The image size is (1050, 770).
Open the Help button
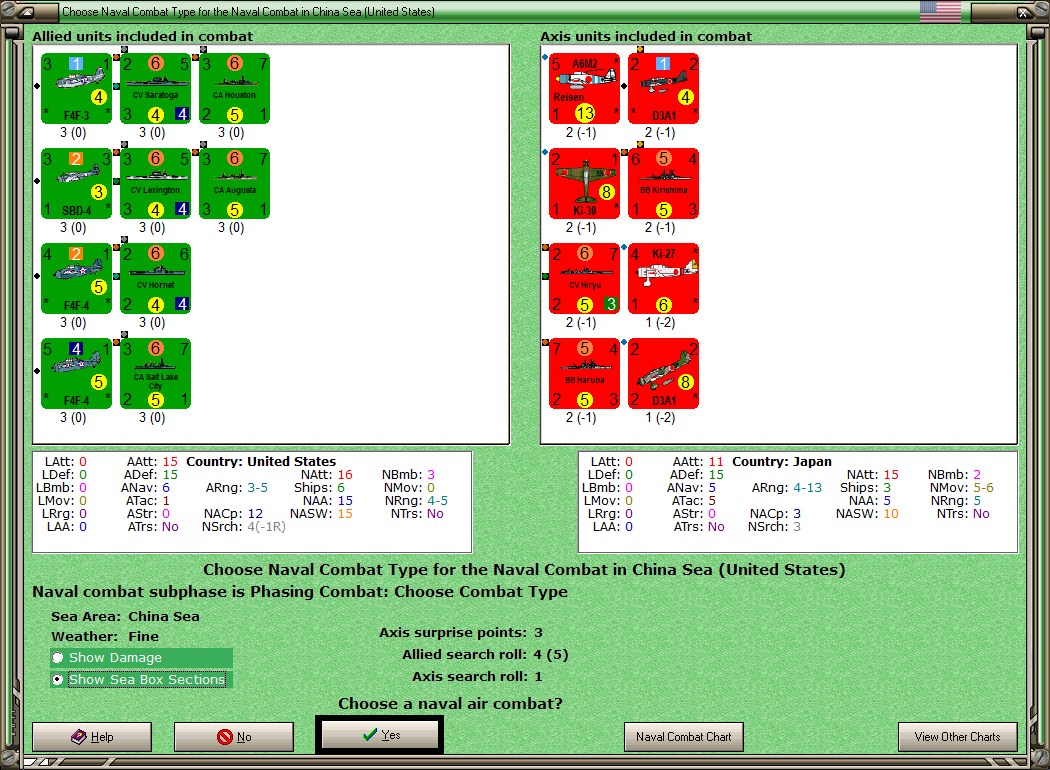point(92,737)
